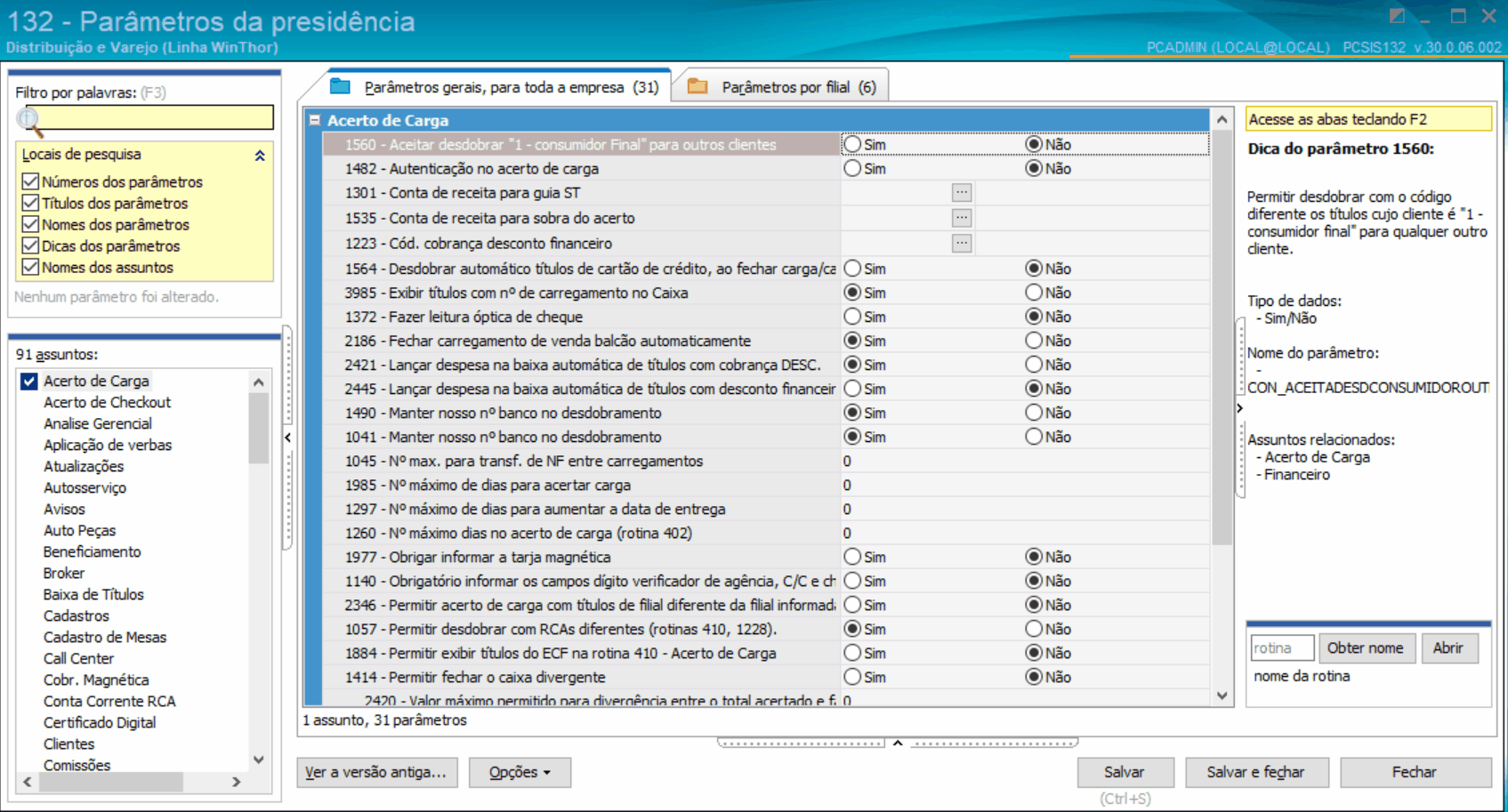
Task: Click parameters grid scroll down arrow
Action: (1222, 695)
